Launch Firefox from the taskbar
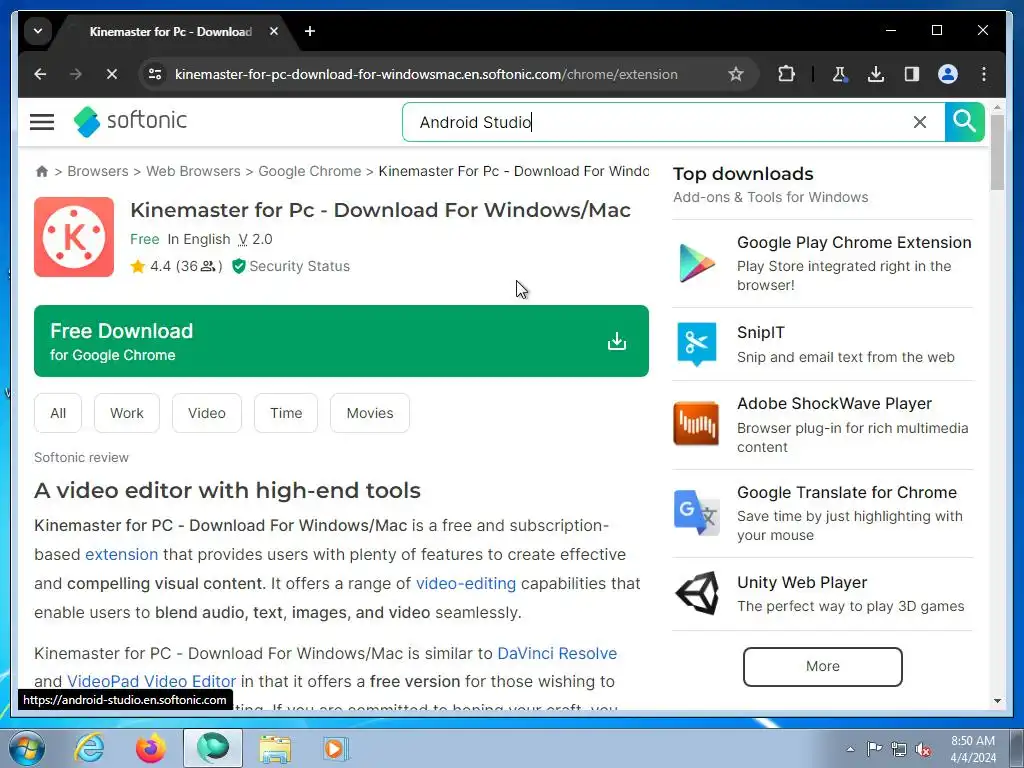Screen dimensions: 1024x768 [151, 748]
